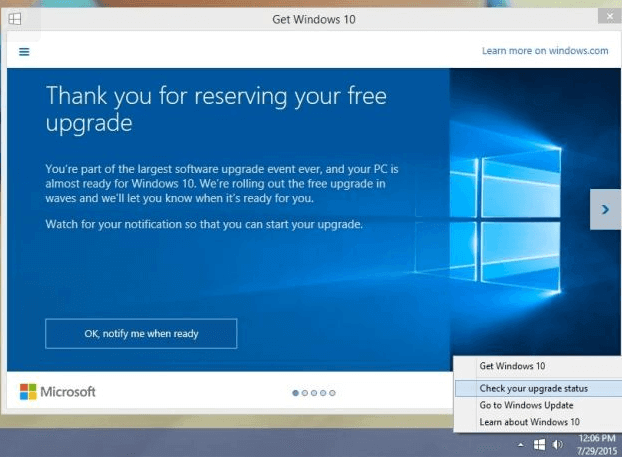Click the Microsoft logo at bottom left
622x457 pixels.
click(x=57, y=391)
